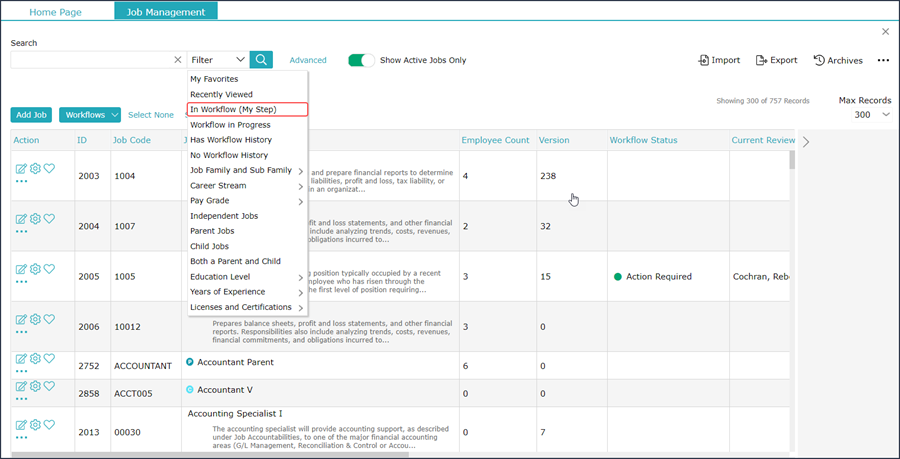Click the magnifier search button
Screen dimensions: 900x459
click(x=261, y=60)
